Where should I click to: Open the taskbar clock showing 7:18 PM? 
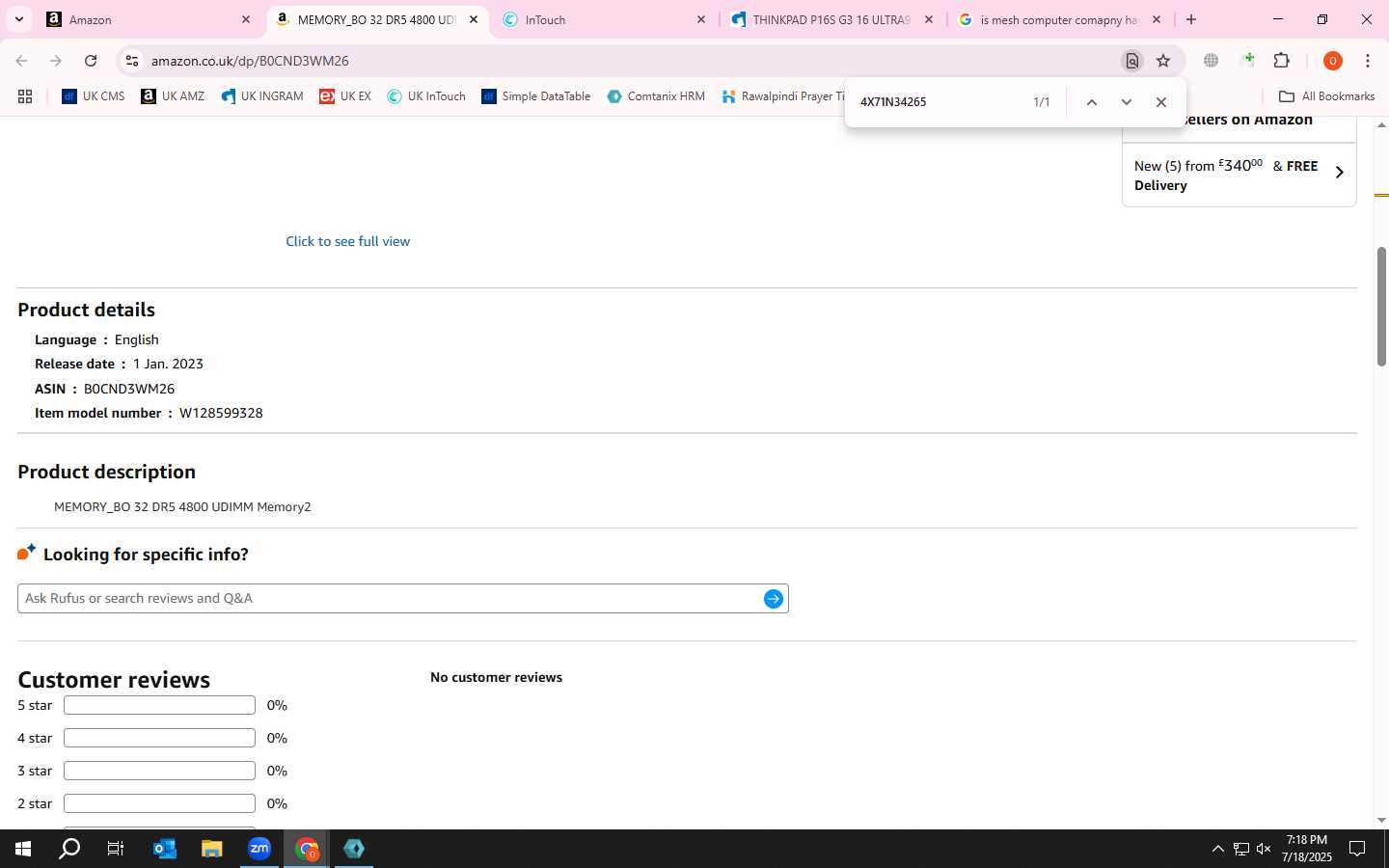pos(1307,849)
